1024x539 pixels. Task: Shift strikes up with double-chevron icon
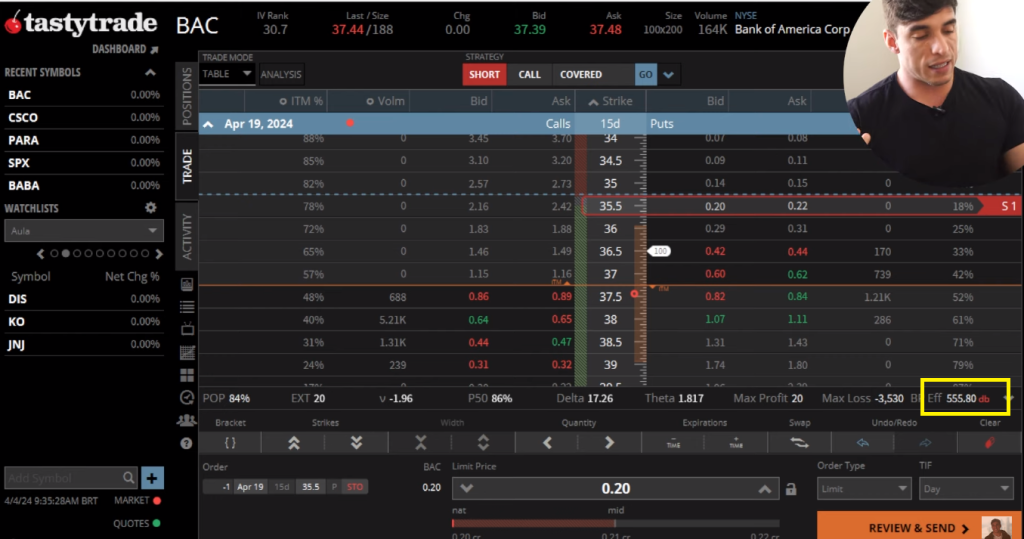[x=294, y=442]
